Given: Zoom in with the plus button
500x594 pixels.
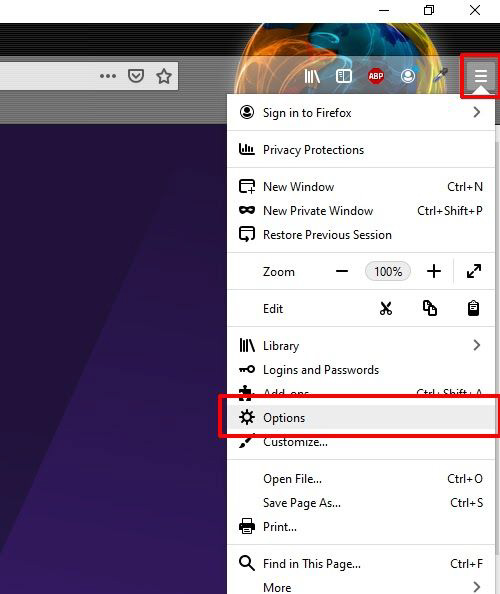Looking at the screenshot, I should [434, 271].
